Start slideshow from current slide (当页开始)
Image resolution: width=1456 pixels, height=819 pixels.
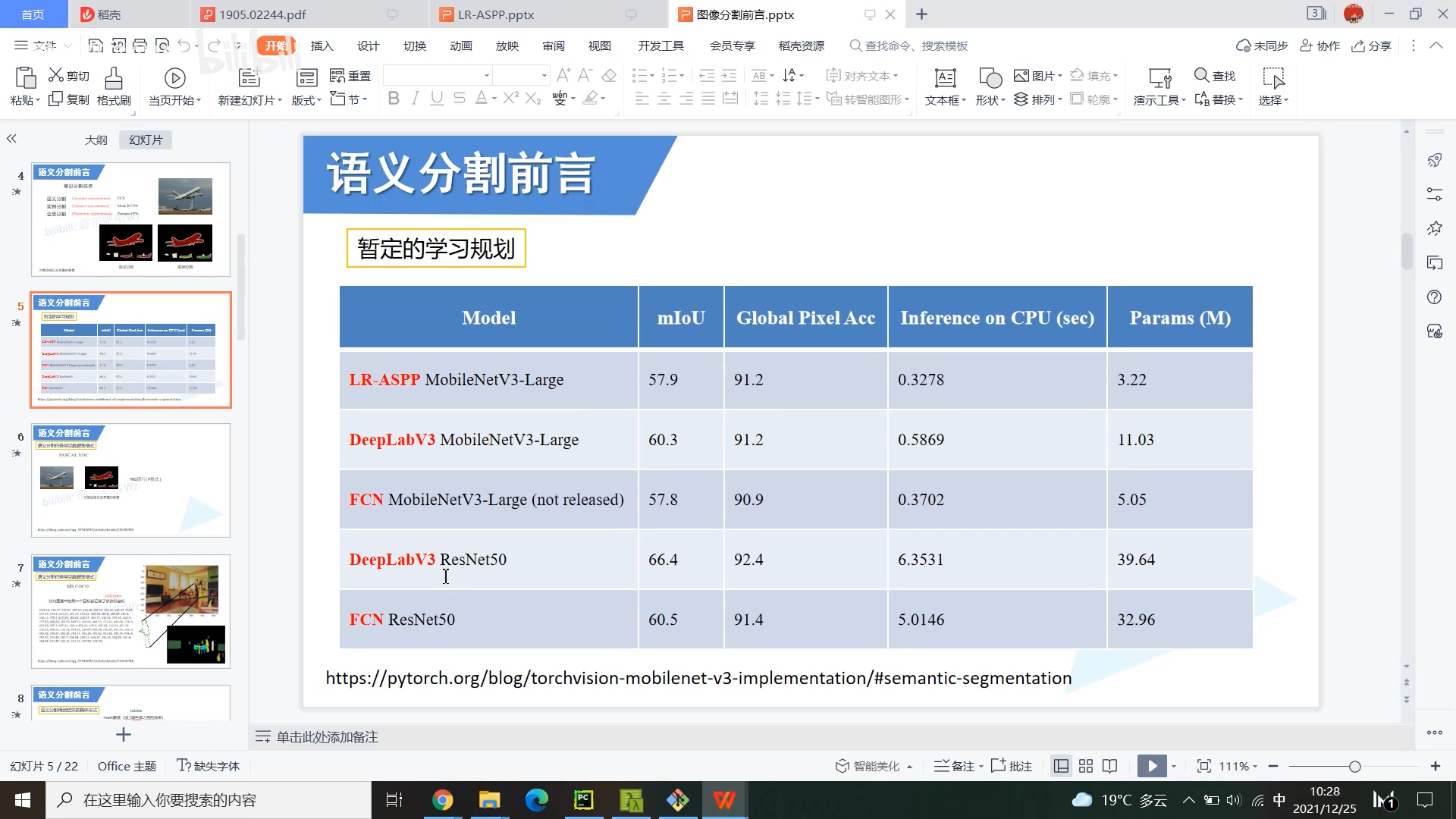coord(174,78)
